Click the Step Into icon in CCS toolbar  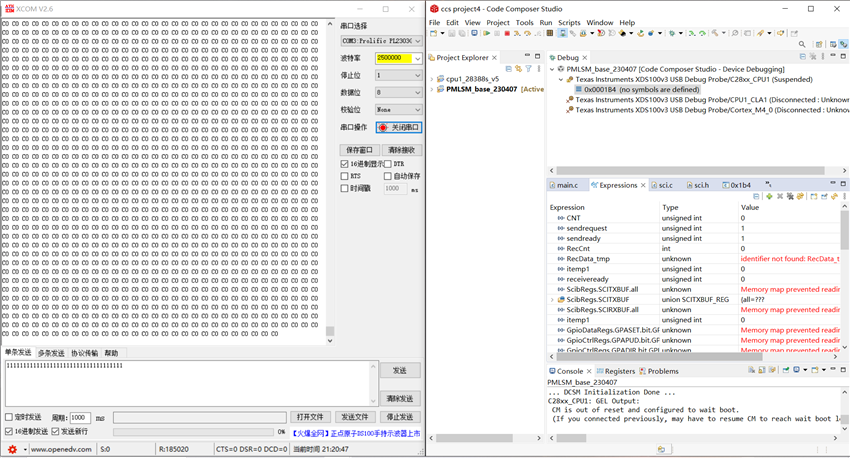(517, 33)
